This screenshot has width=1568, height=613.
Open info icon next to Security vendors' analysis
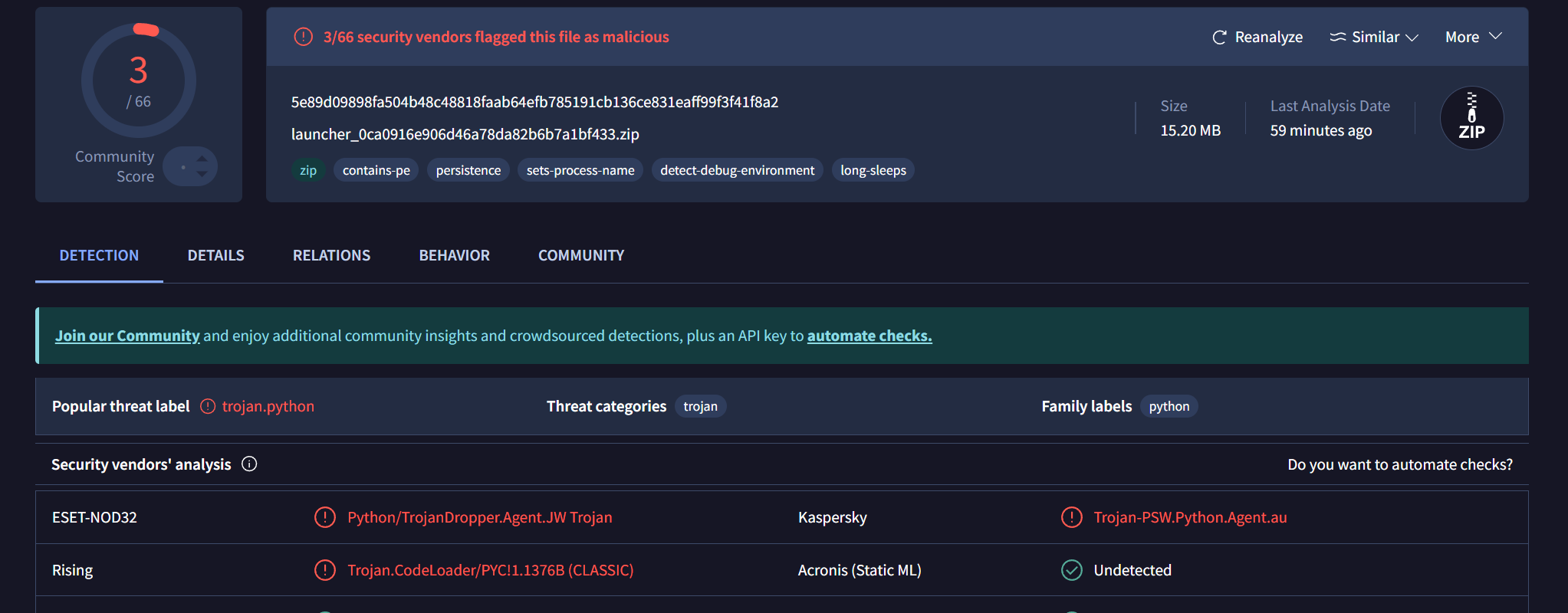(x=249, y=464)
